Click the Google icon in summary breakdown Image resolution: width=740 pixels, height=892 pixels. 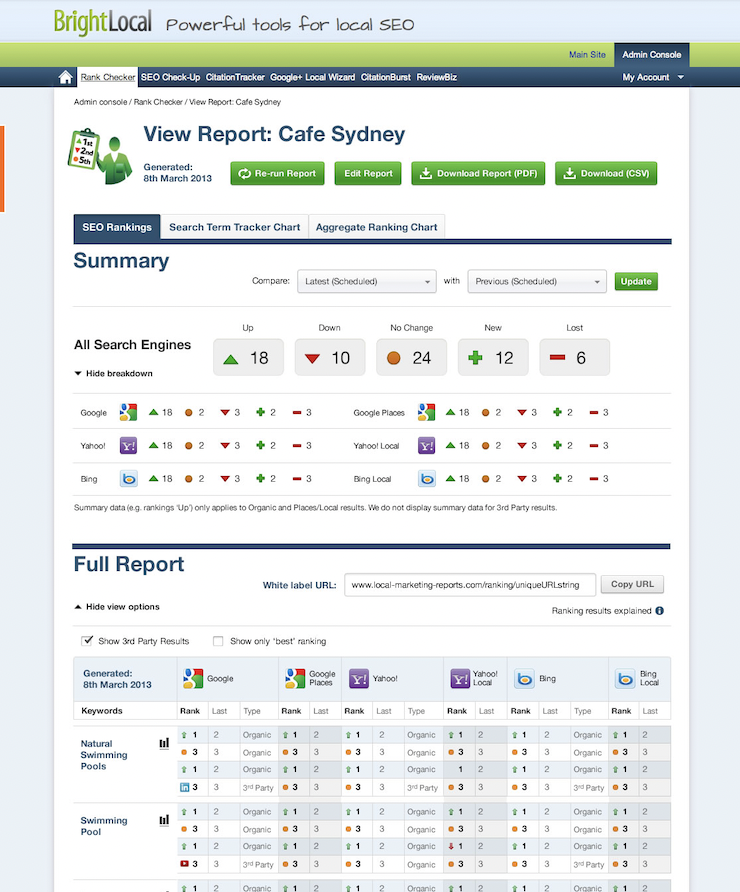click(x=129, y=412)
